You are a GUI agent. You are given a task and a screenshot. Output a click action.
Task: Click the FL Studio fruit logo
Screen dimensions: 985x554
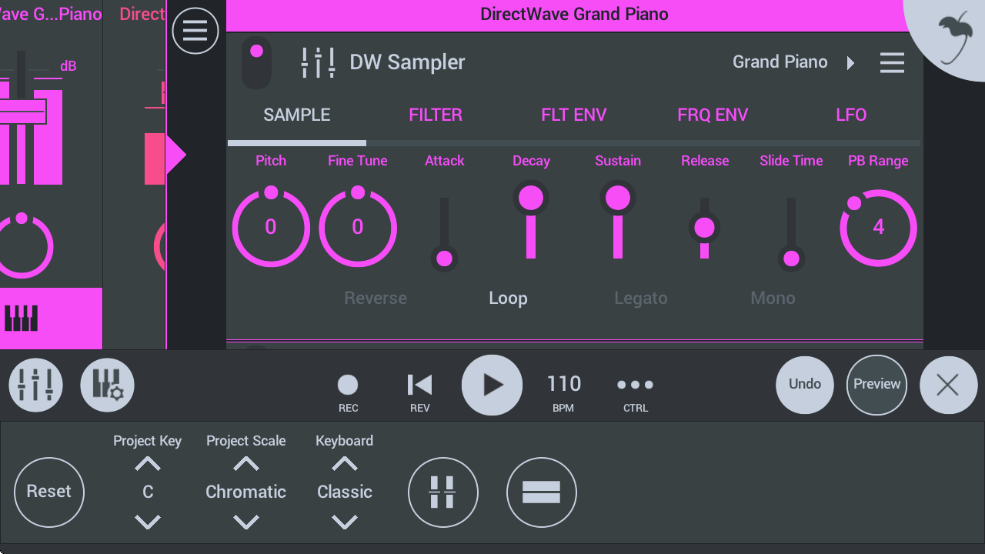954,38
